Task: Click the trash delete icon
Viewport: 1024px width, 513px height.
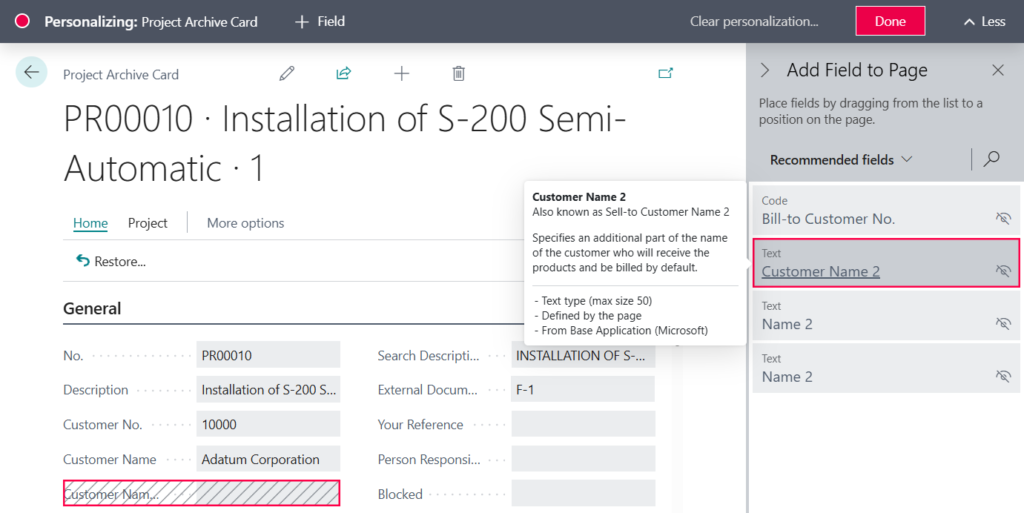Action: [x=458, y=73]
